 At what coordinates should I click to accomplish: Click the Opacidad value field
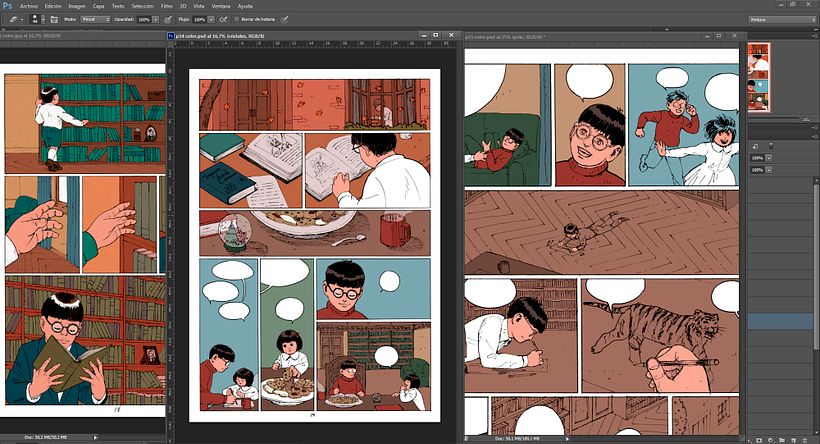click(144, 19)
